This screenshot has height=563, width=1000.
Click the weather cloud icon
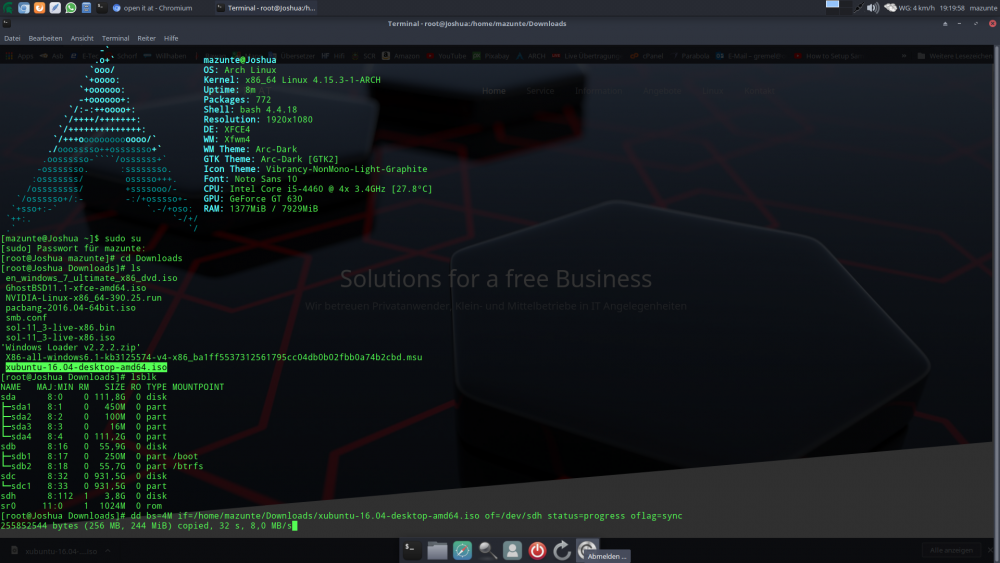(x=890, y=8)
